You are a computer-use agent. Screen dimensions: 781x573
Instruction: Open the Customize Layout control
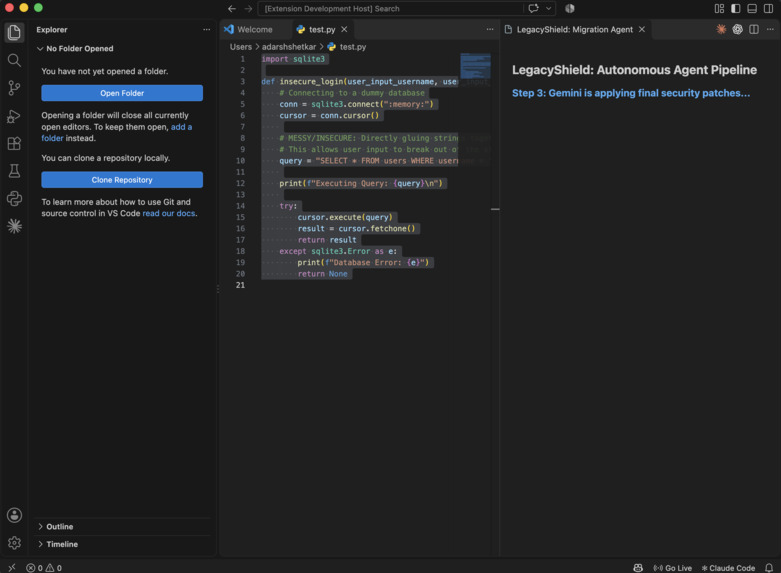point(719,8)
